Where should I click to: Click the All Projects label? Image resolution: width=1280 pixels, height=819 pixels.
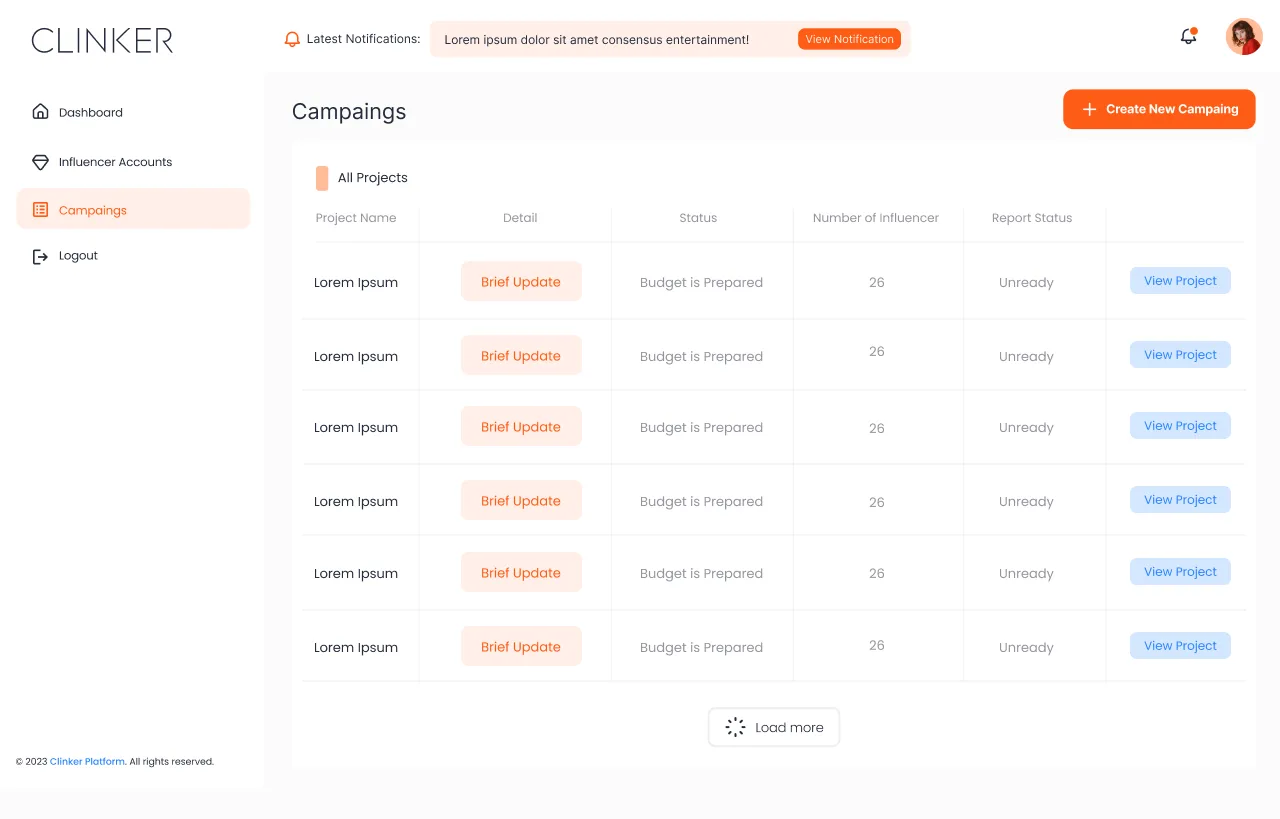(373, 178)
